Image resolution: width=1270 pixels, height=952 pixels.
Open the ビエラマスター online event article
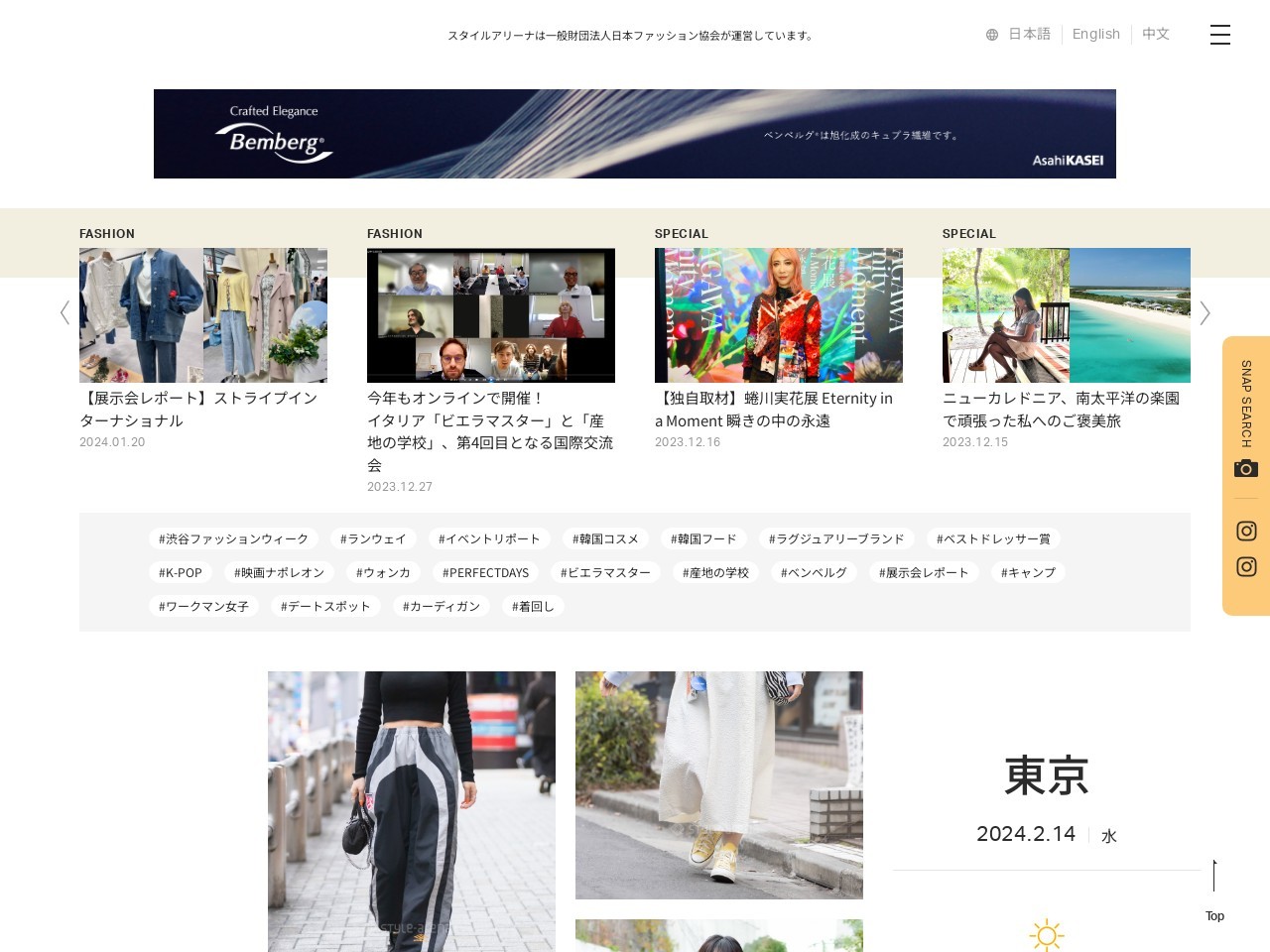pyautogui.click(x=490, y=430)
